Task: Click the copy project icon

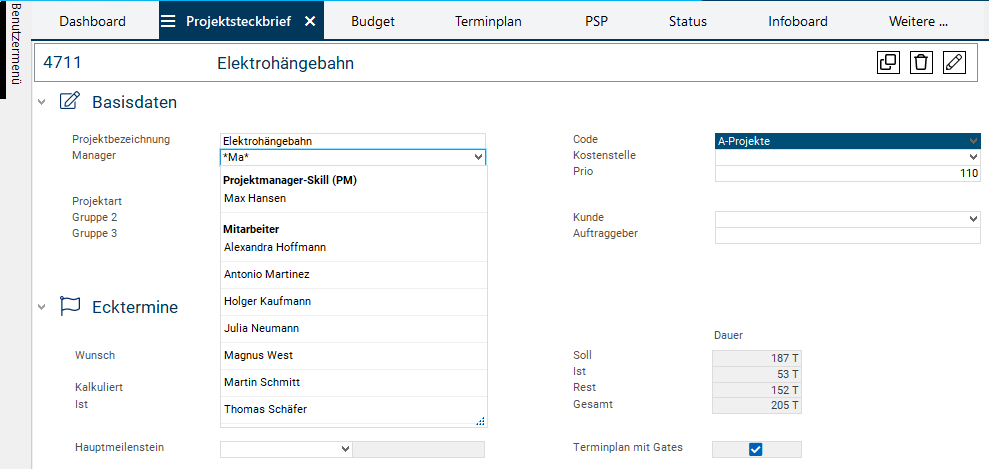Action: (x=887, y=63)
